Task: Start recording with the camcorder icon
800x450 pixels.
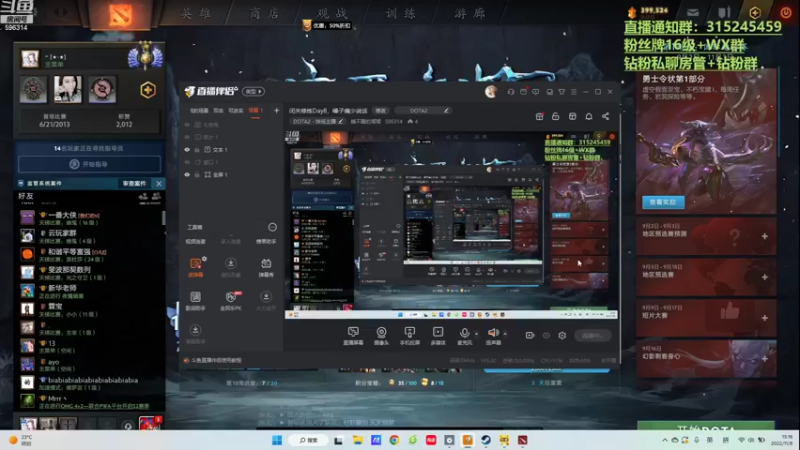Action: (530, 335)
